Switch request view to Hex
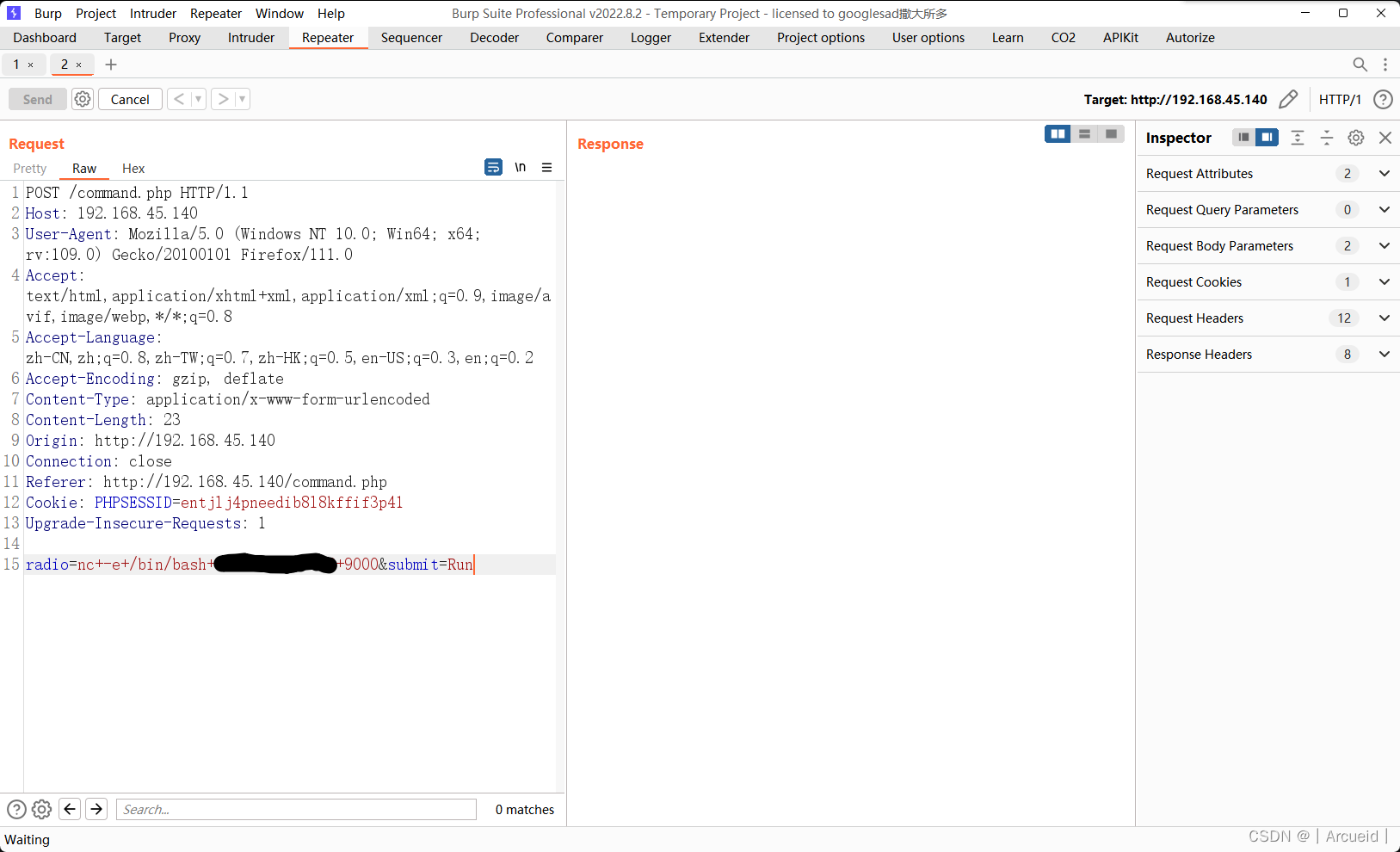This screenshot has width=1400, height=852. tap(133, 169)
